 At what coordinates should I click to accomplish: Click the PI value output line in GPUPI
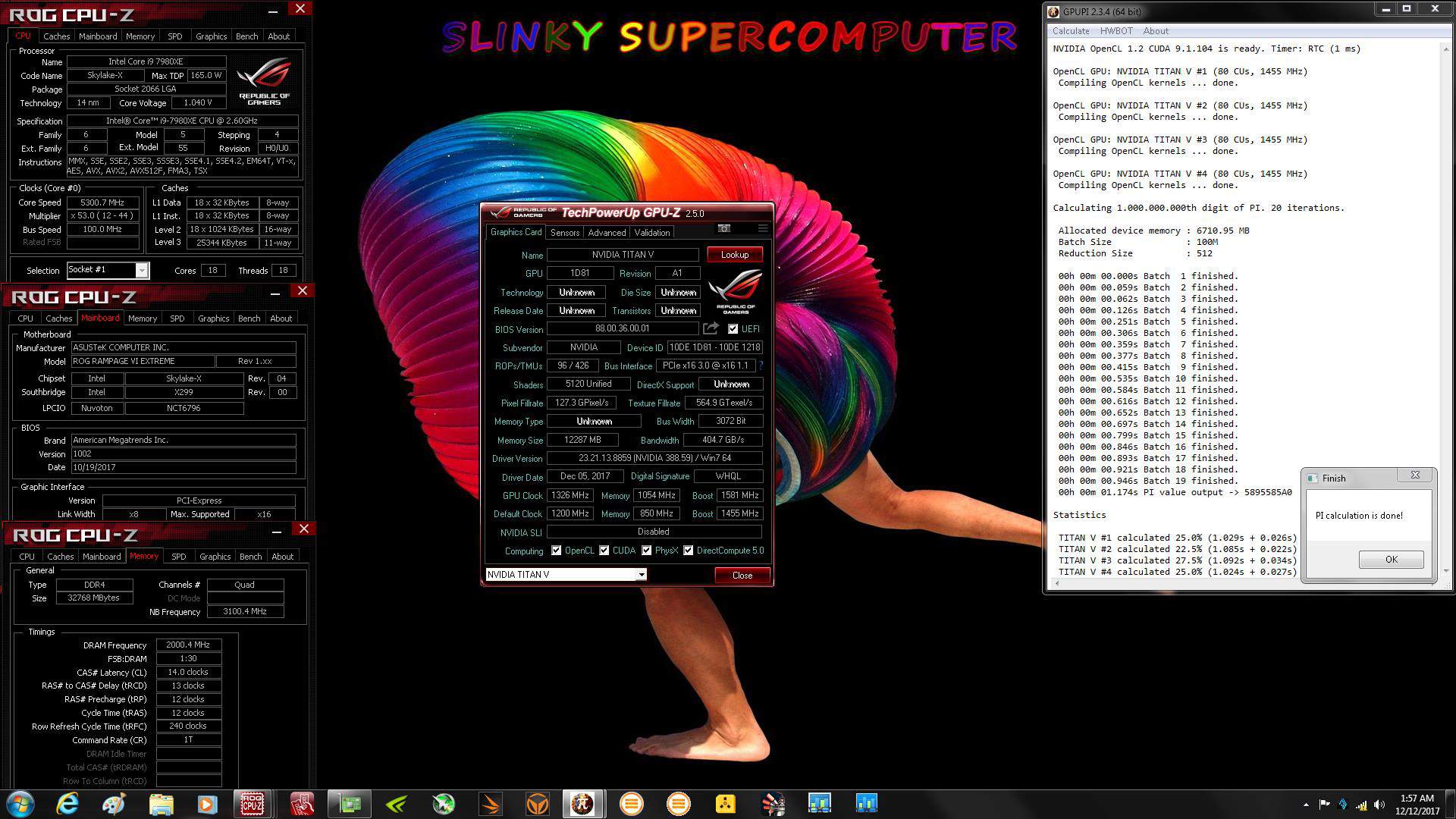1175,492
